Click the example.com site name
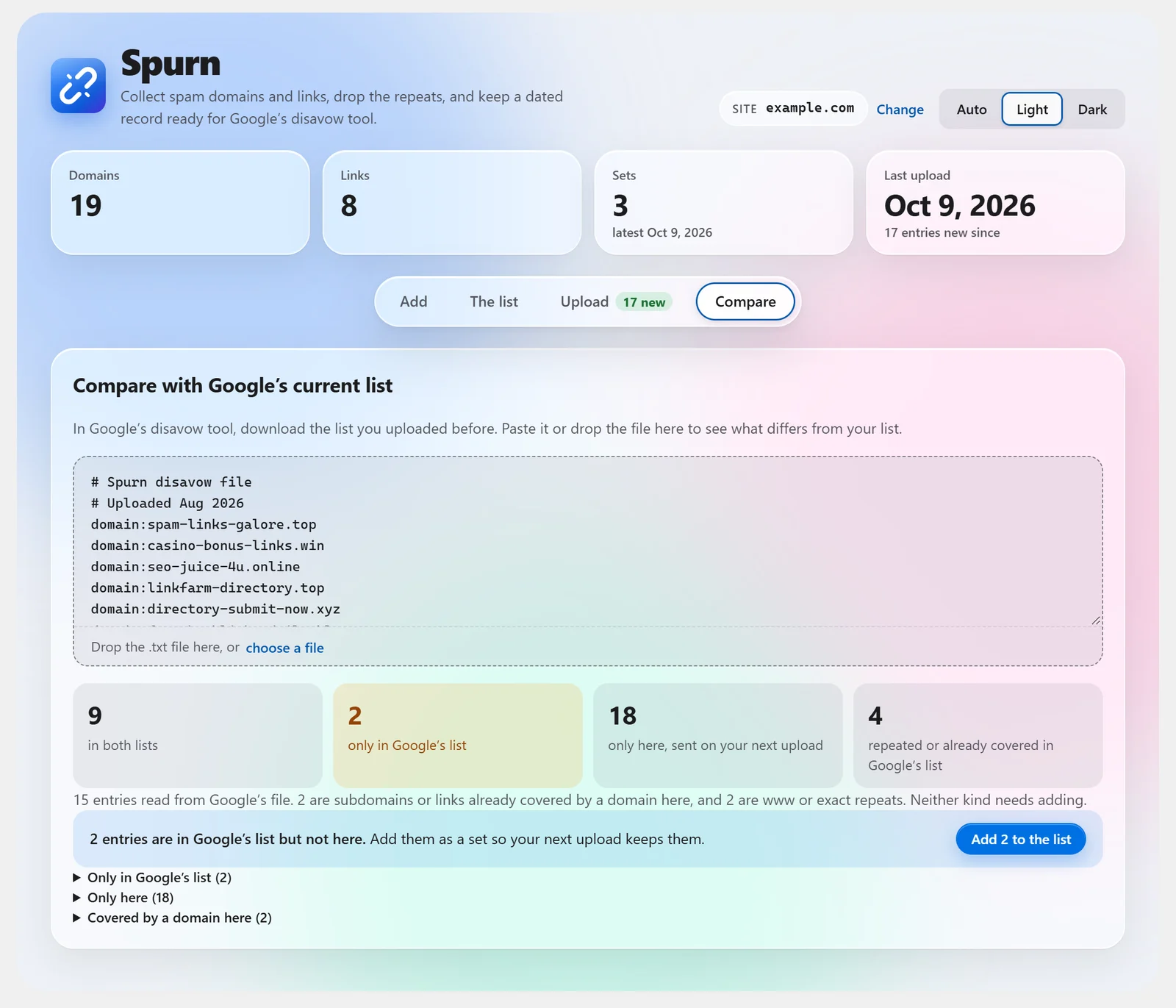 810,108
